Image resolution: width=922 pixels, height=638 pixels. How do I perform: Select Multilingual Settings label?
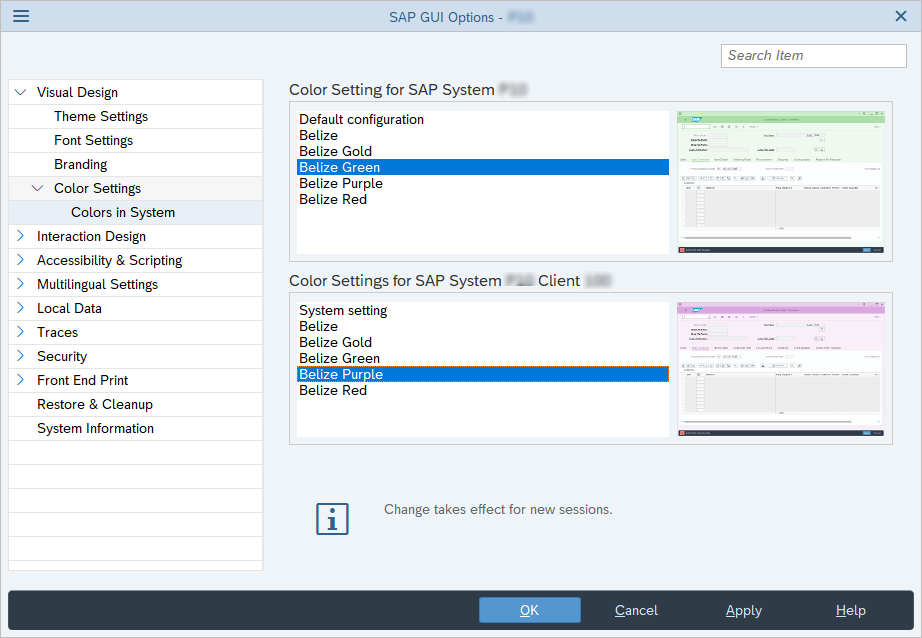click(x=98, y=285)
